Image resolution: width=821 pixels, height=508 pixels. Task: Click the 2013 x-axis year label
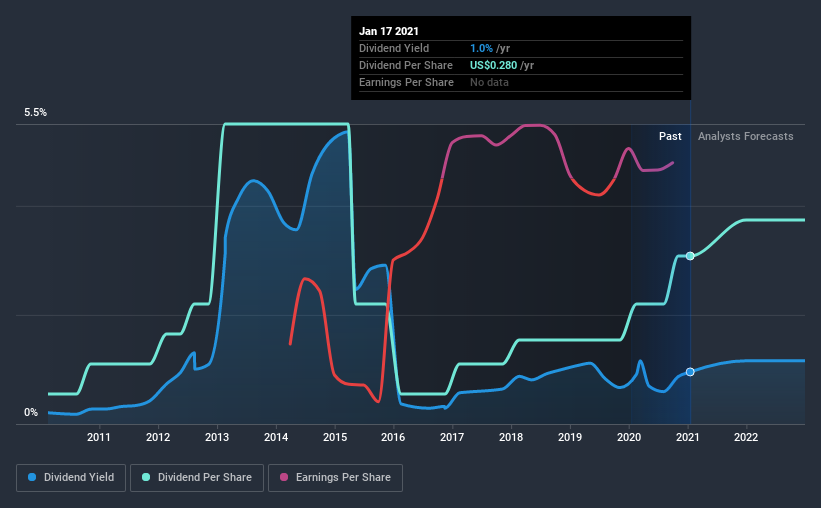coord(217,437)
